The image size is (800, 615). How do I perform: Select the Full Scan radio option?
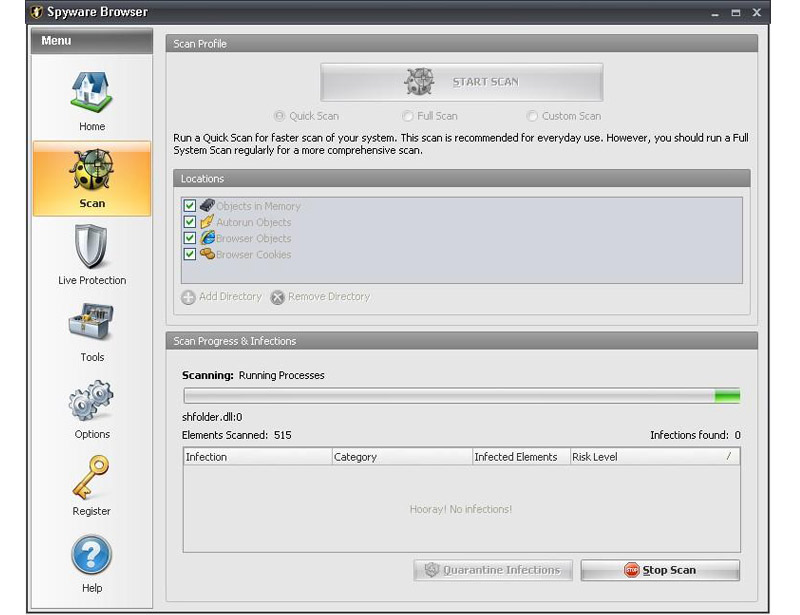pos(408,116)
